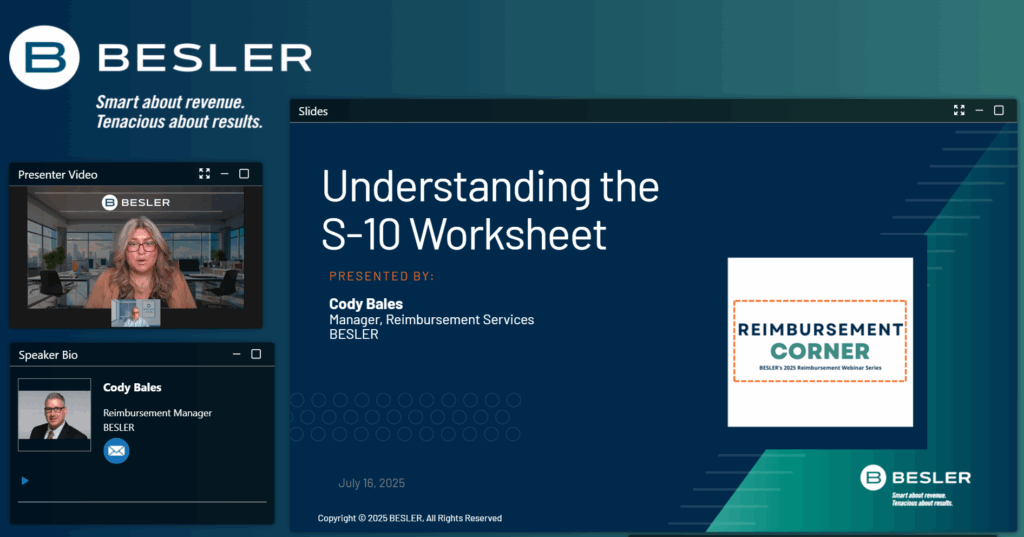Click slide title 'Understanding the S-10 Worksheet'
Screen dimensions: 1024x537
click(490, 210)
